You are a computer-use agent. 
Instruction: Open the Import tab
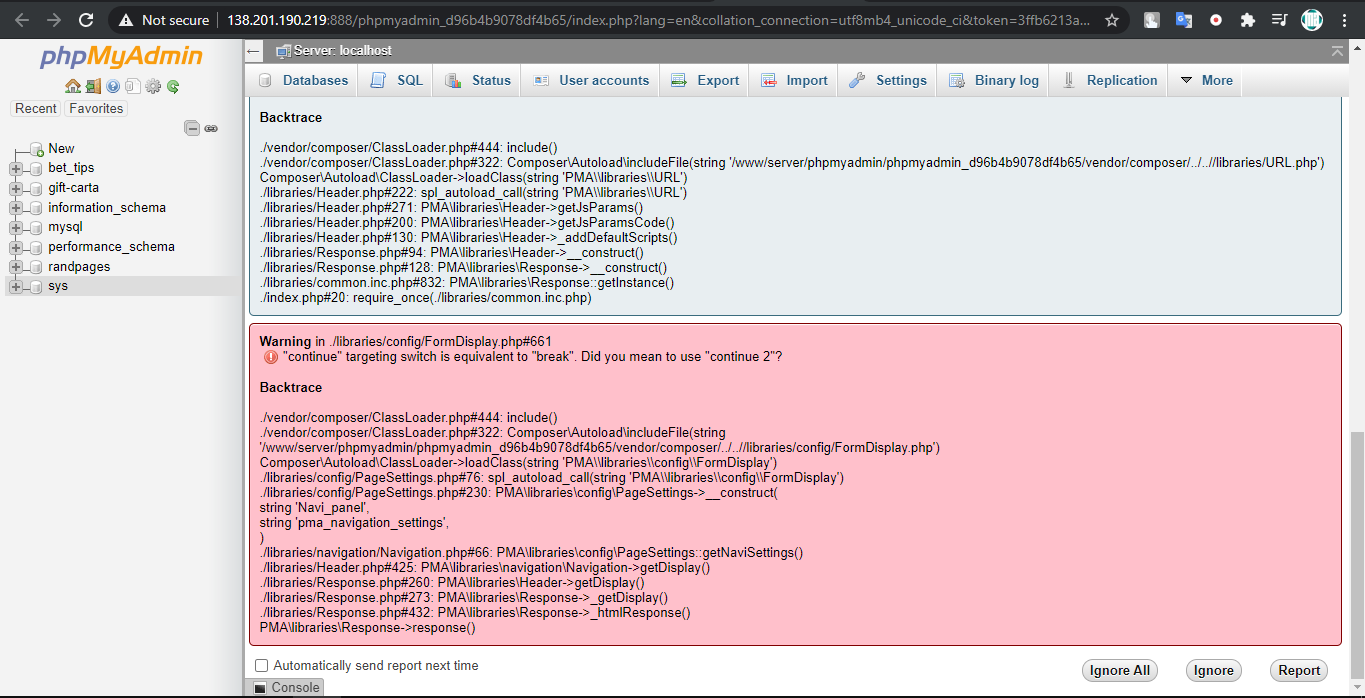coord(794,81)
